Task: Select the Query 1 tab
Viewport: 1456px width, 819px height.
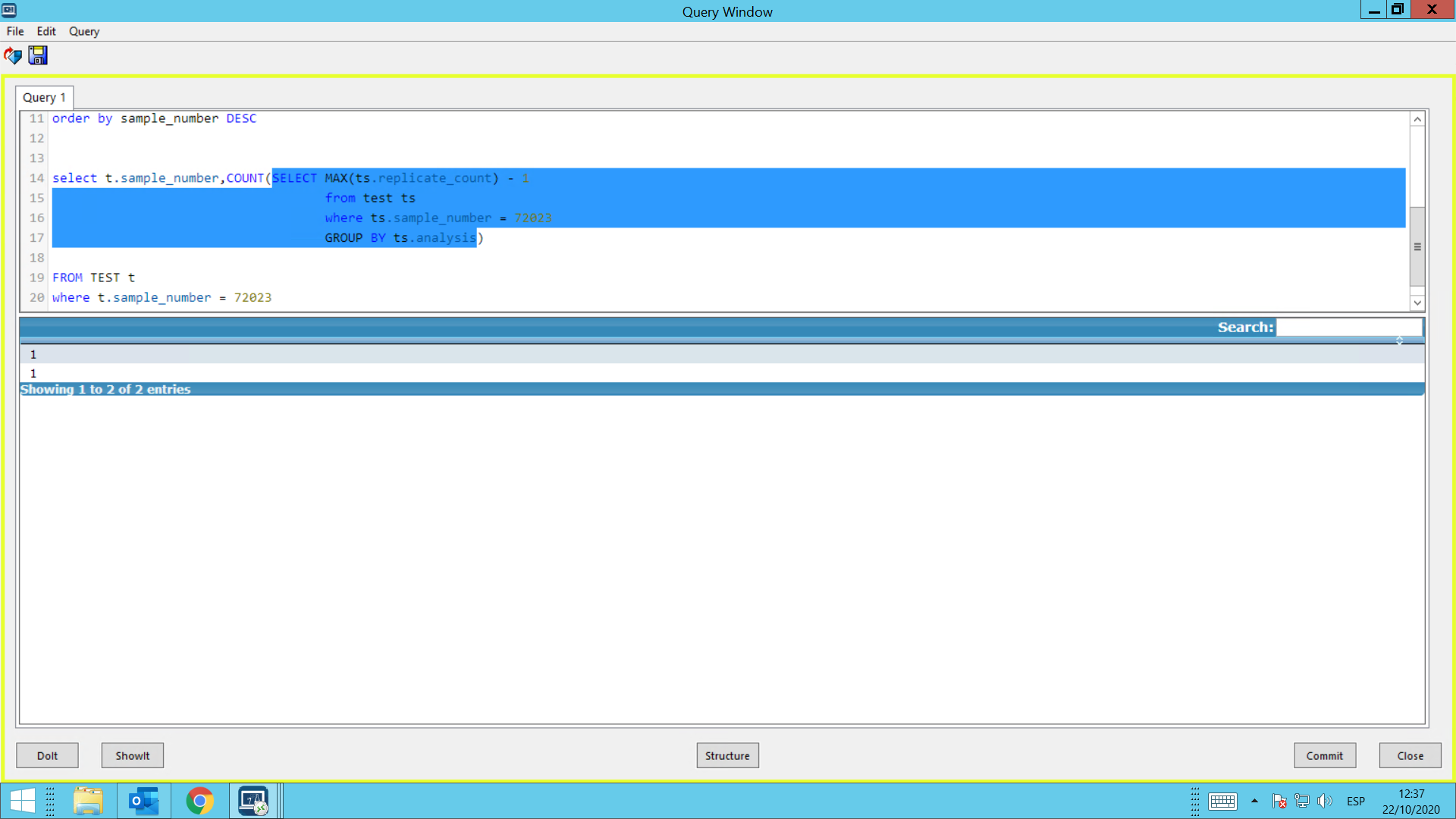Action: click(x=44, y=97)
